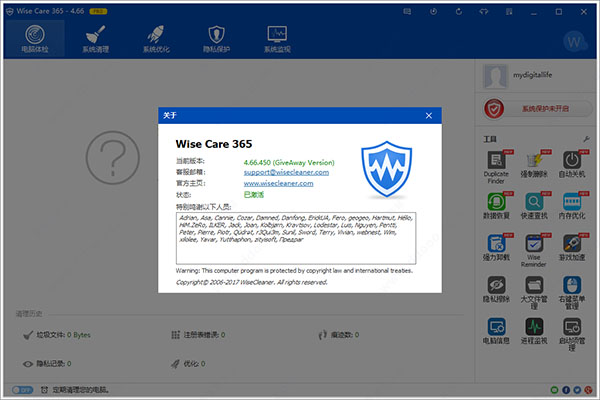This screenshot has width=600, height=400.
Task: Click the clock restore icon in title bar
Action: (433, 11)
